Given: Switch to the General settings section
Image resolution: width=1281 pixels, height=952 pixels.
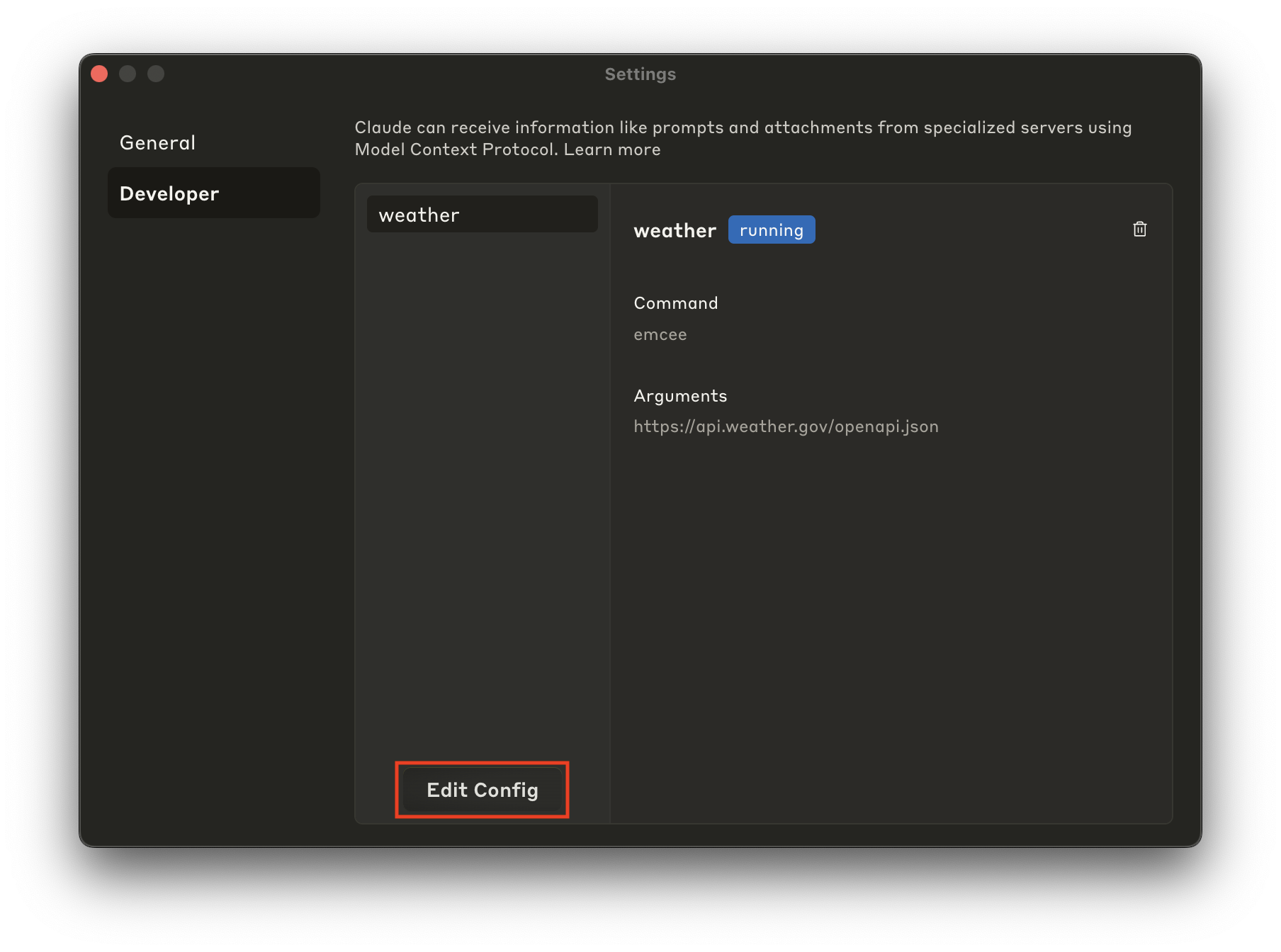Looking at the screenshot, I should (x=157, y=142).
